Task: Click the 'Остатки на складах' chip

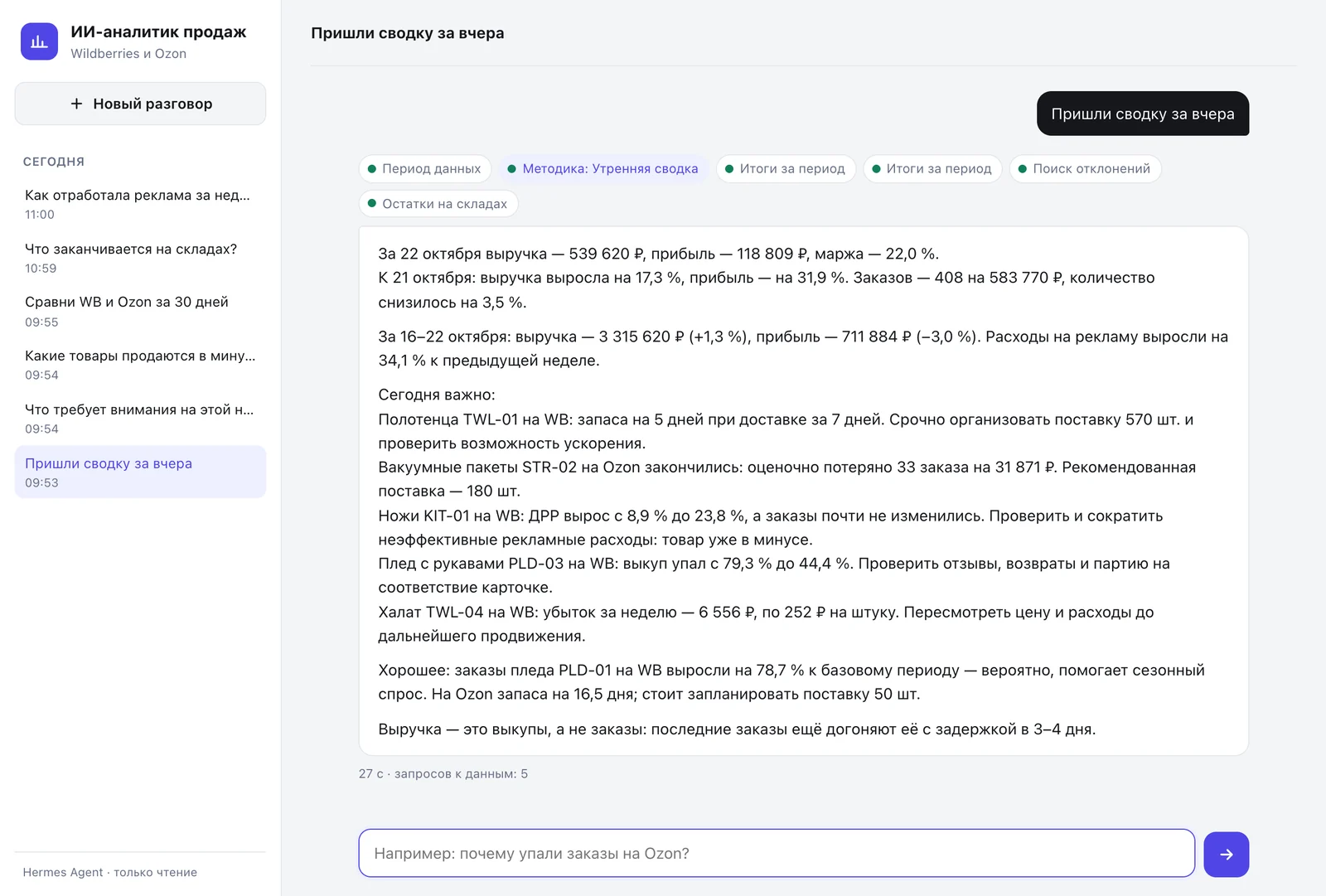Action: [x=438, y=204]
